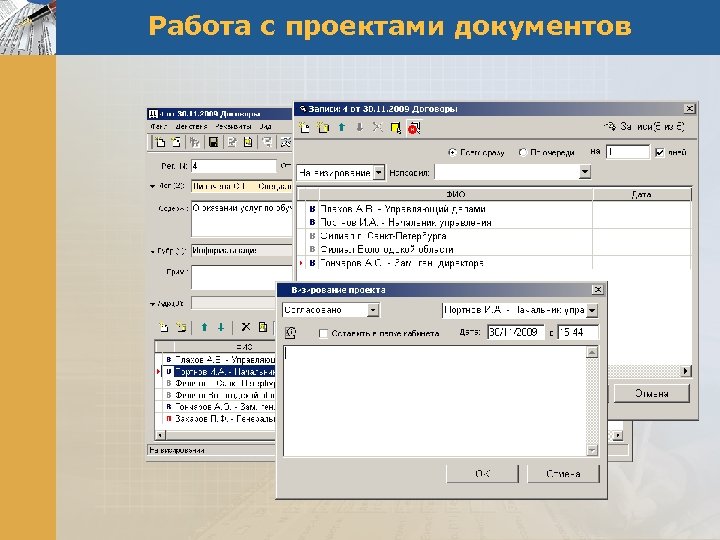720x540 pixels.
Task: Click gray down arrow in Записи window toolbar
Action: coord(360,127)
